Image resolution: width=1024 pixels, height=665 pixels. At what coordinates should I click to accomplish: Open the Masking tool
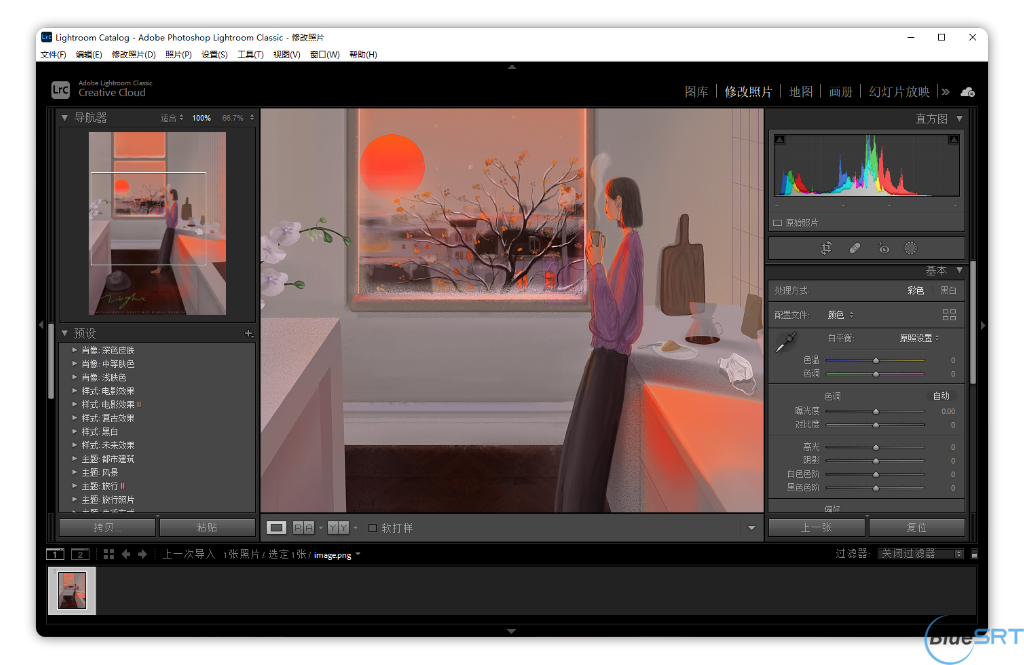[911, 247]
